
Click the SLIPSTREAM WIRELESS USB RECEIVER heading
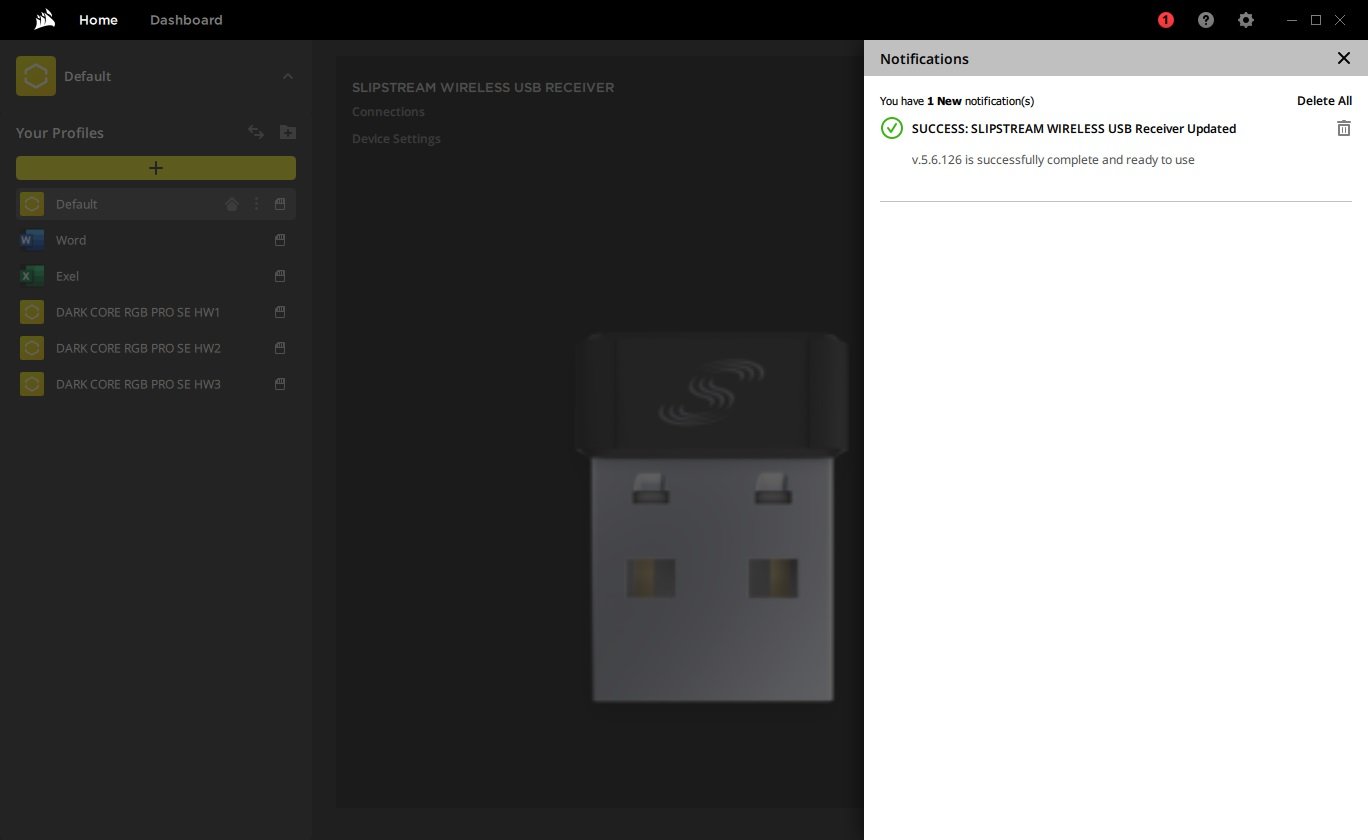point(483,87)
